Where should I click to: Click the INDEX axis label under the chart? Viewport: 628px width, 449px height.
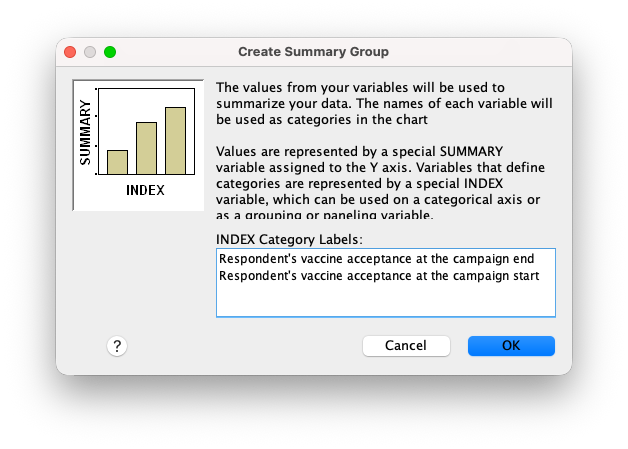point(145,190)
